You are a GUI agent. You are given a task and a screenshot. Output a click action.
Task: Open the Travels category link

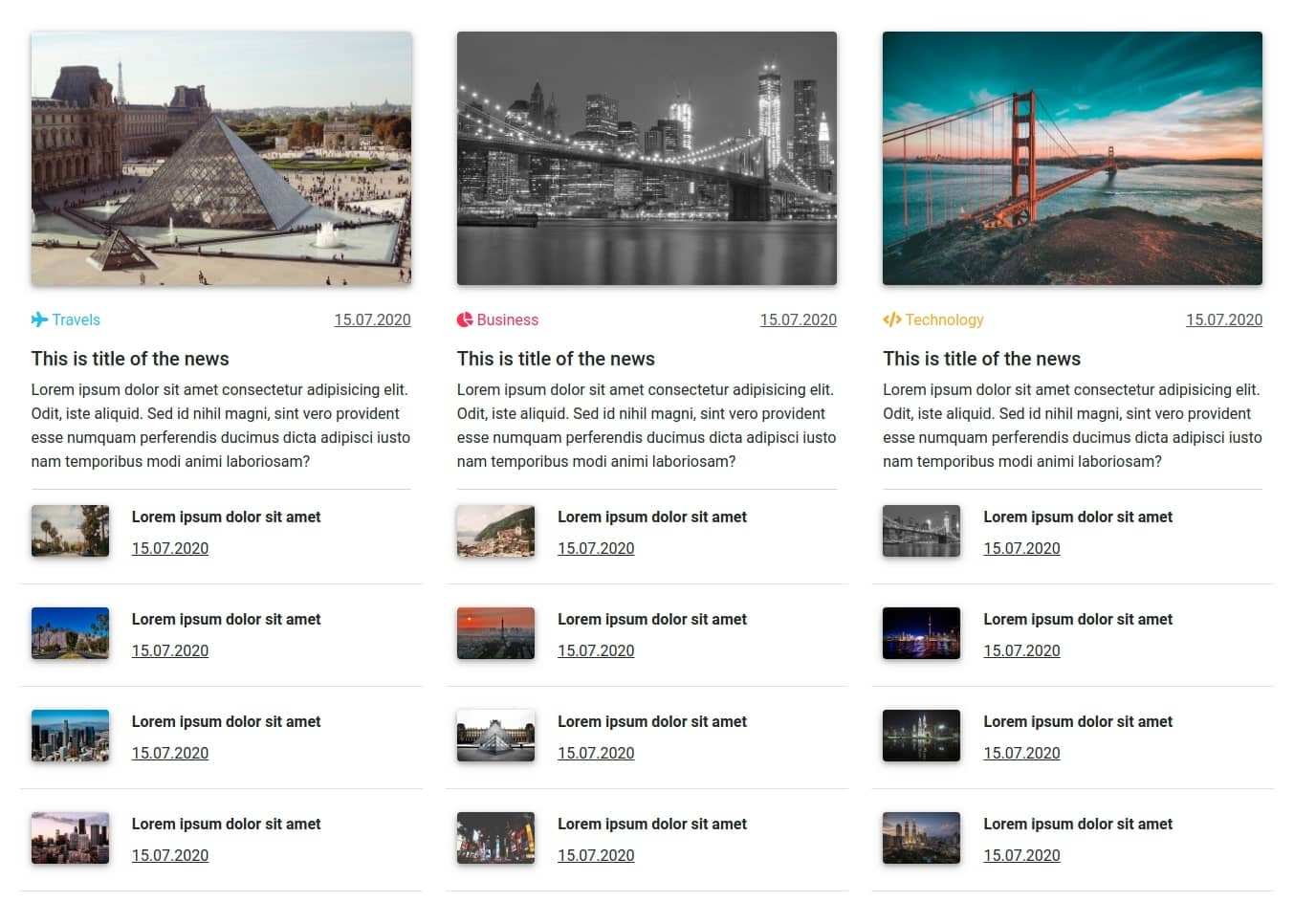point(76,319)
